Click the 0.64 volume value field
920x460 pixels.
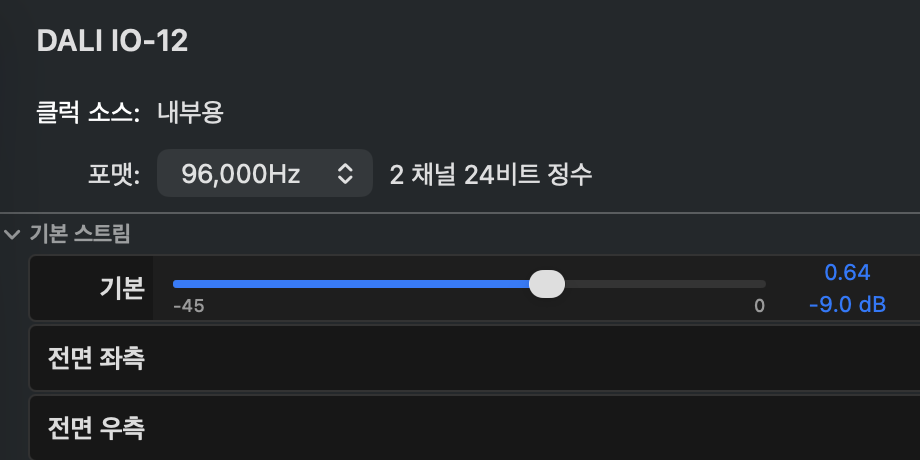coord(847,272)
